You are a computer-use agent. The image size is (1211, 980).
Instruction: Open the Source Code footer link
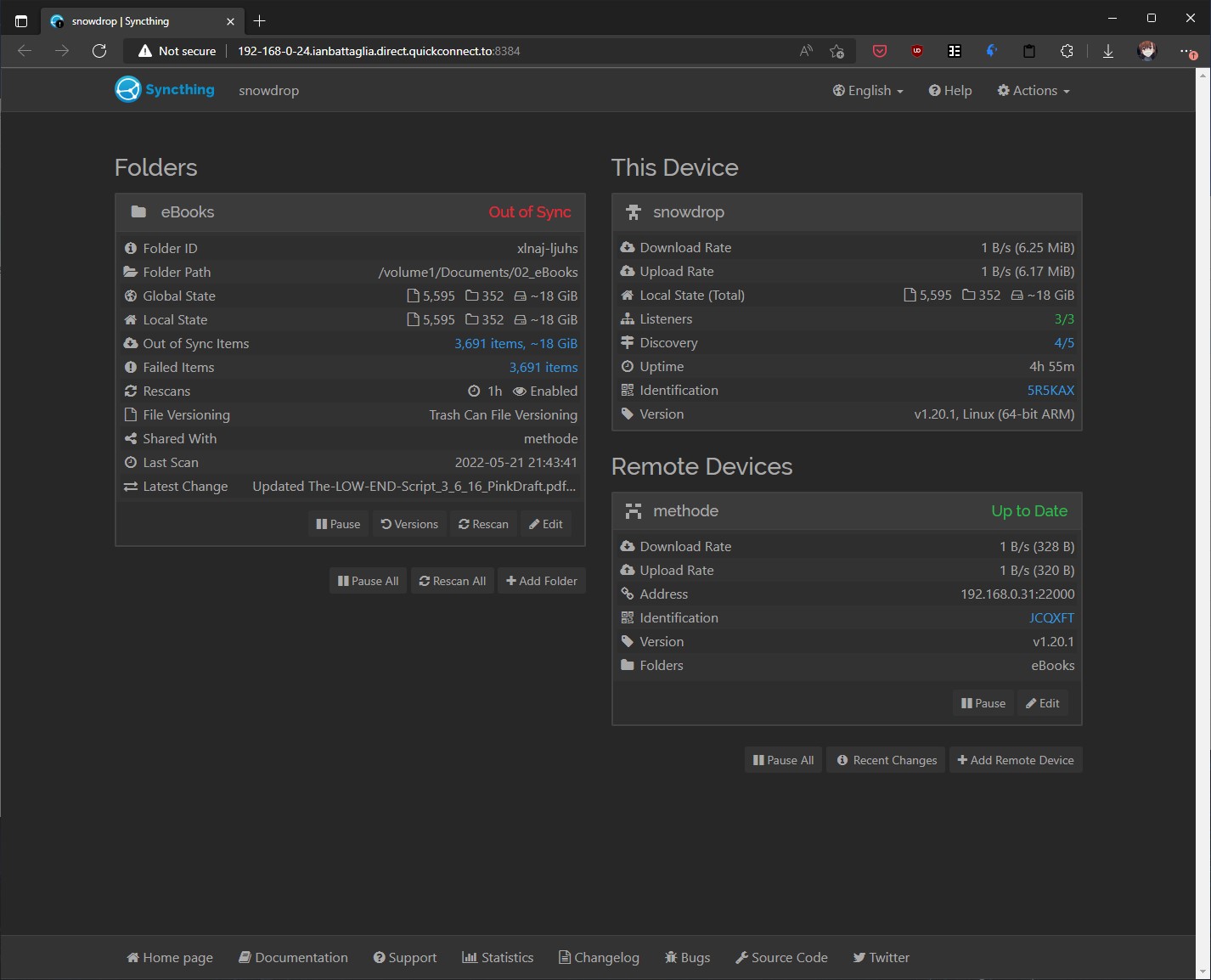[x=781, y=957]
